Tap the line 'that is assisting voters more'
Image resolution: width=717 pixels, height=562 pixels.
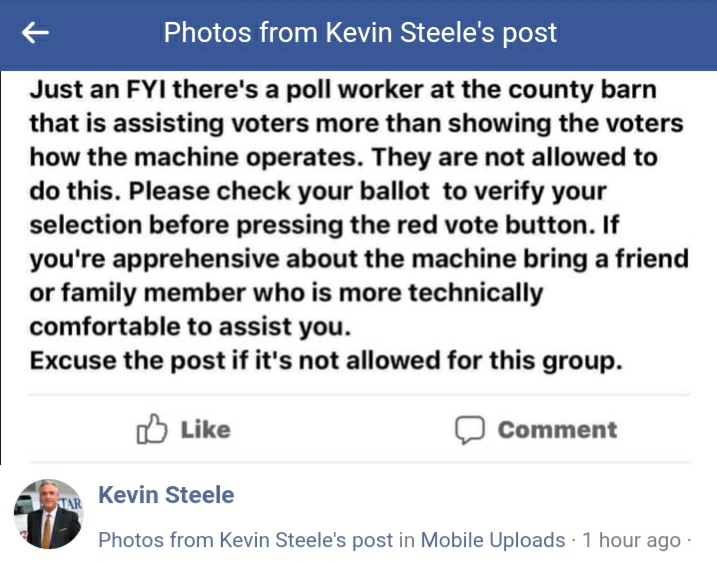click(356, 123)
